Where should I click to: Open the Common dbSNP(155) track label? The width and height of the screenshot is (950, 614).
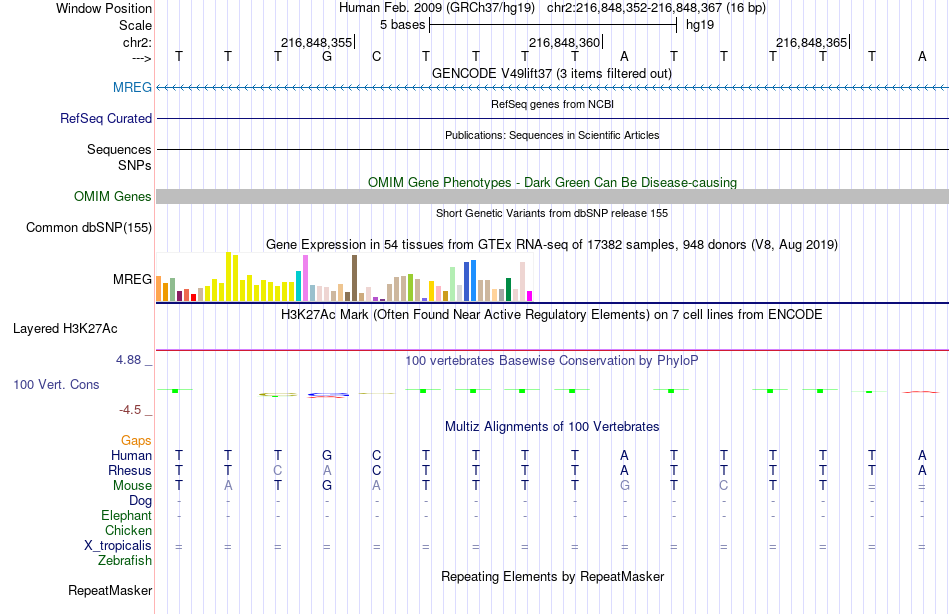[88, 227]
